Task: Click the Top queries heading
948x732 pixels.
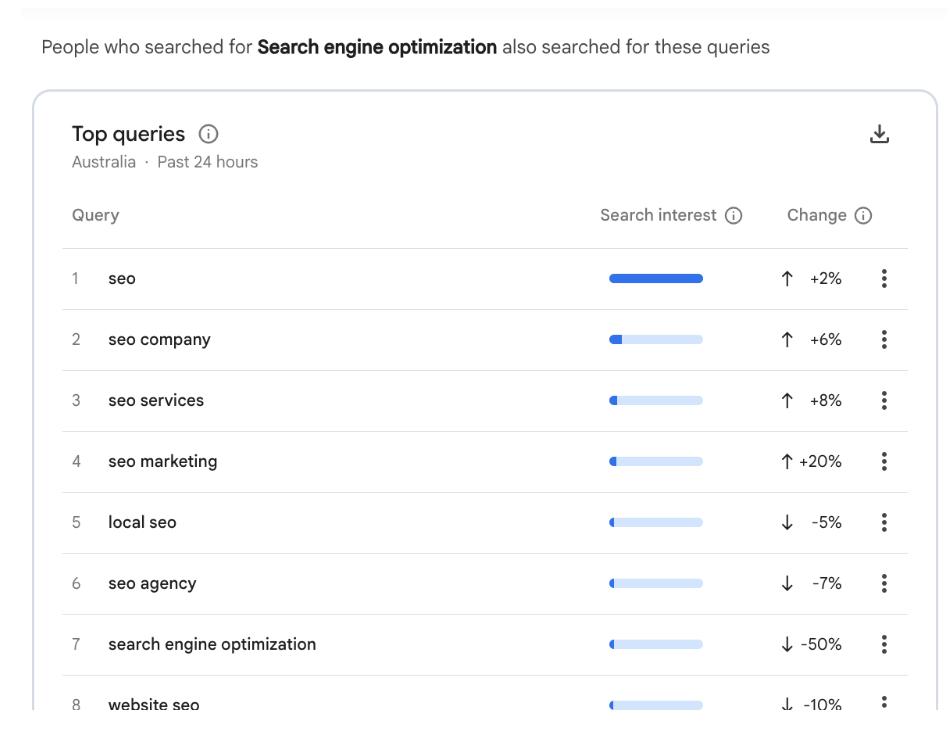Action: 128,134
